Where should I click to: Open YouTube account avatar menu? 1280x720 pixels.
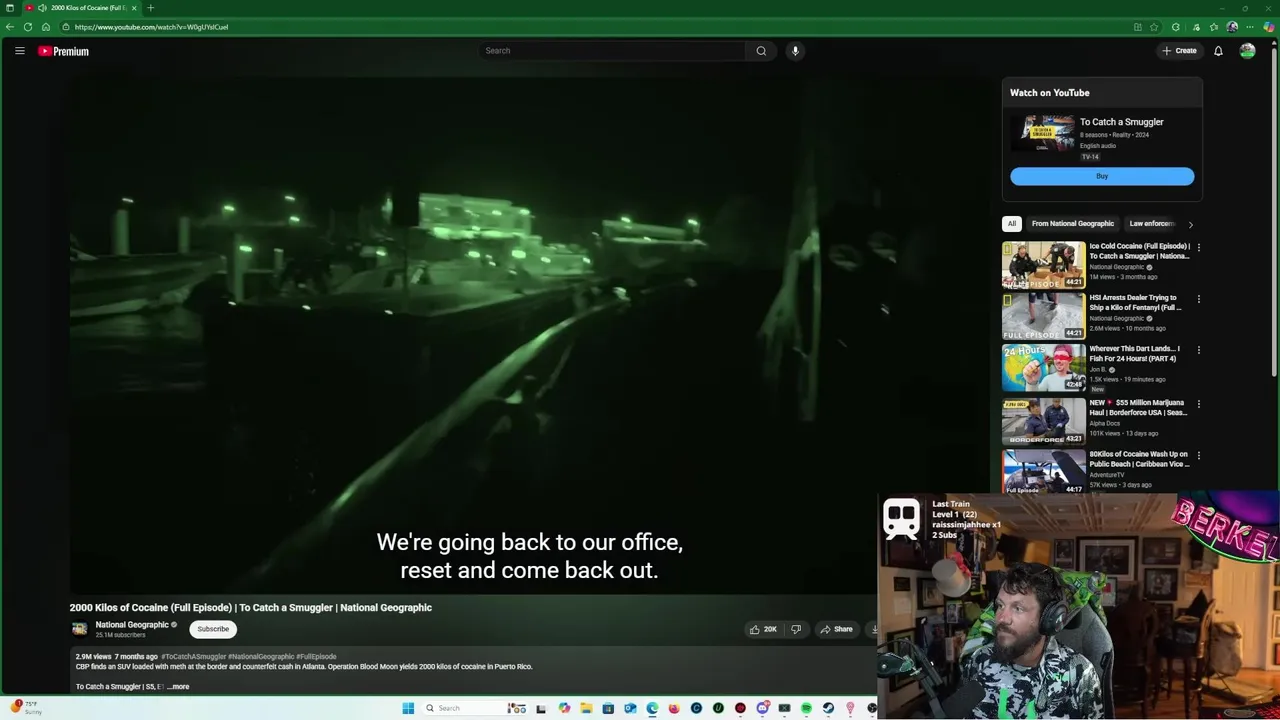pyautogui.click(x=1247, y=51)
